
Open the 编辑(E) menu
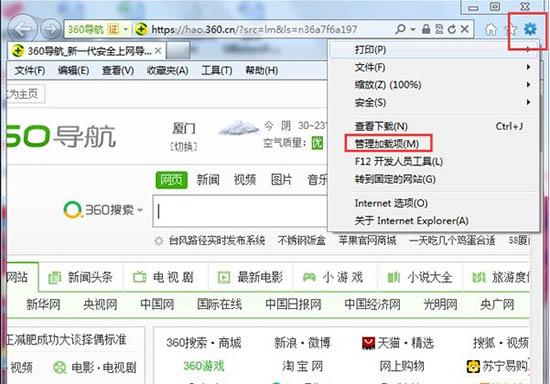73,71
